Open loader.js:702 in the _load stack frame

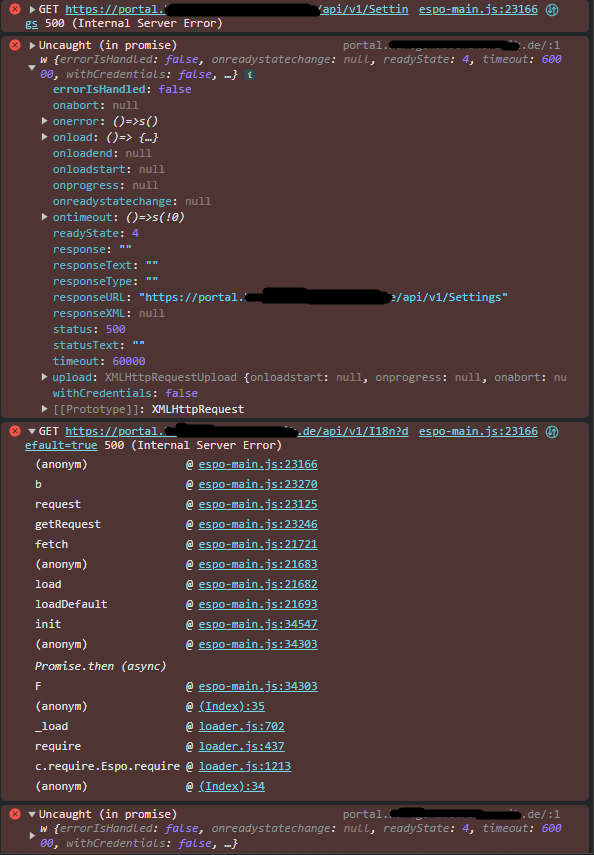tap(242, 726)
